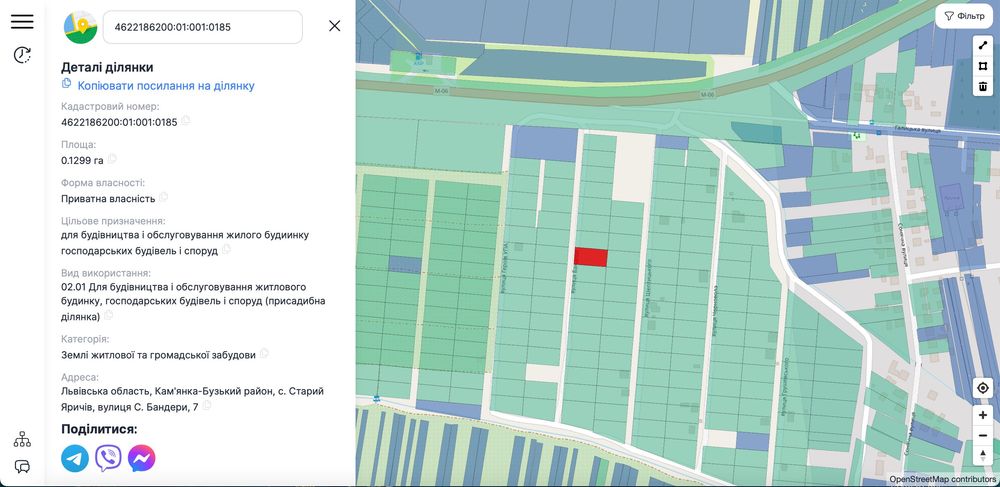Screen dimensions: 1000x487
Task: Copy the area value 0.1299 га
Action: (112, 159)
